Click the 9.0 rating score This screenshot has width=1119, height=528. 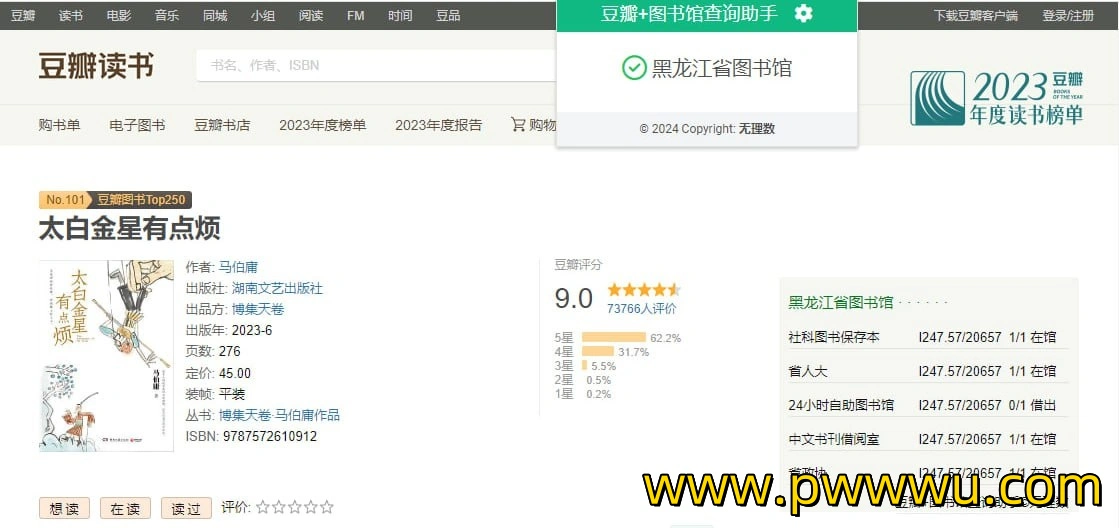click(574, 298)
